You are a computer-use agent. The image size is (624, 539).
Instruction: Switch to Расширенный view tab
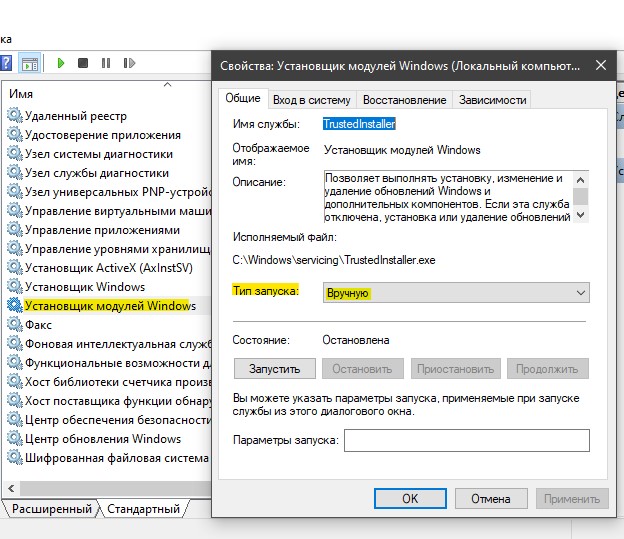(x=52, y=509)
